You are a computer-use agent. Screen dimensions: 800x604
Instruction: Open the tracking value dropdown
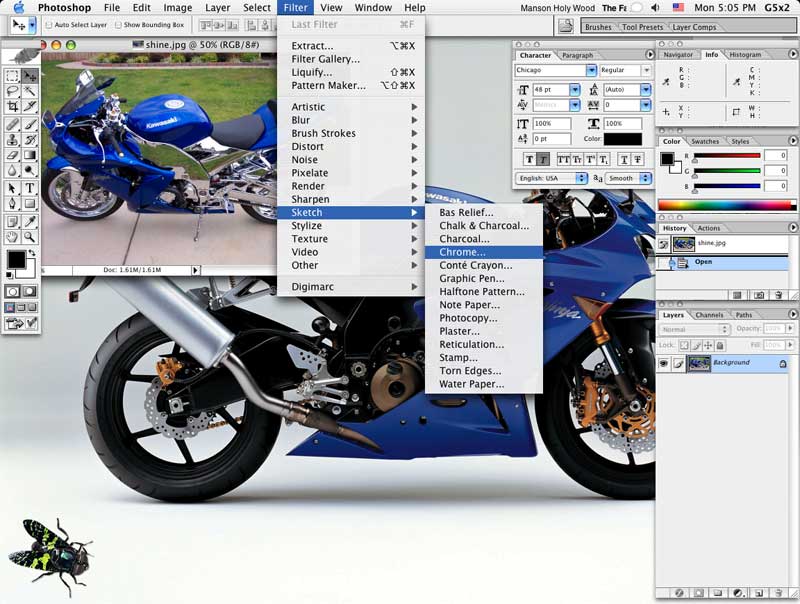click(x=646, y=105)
